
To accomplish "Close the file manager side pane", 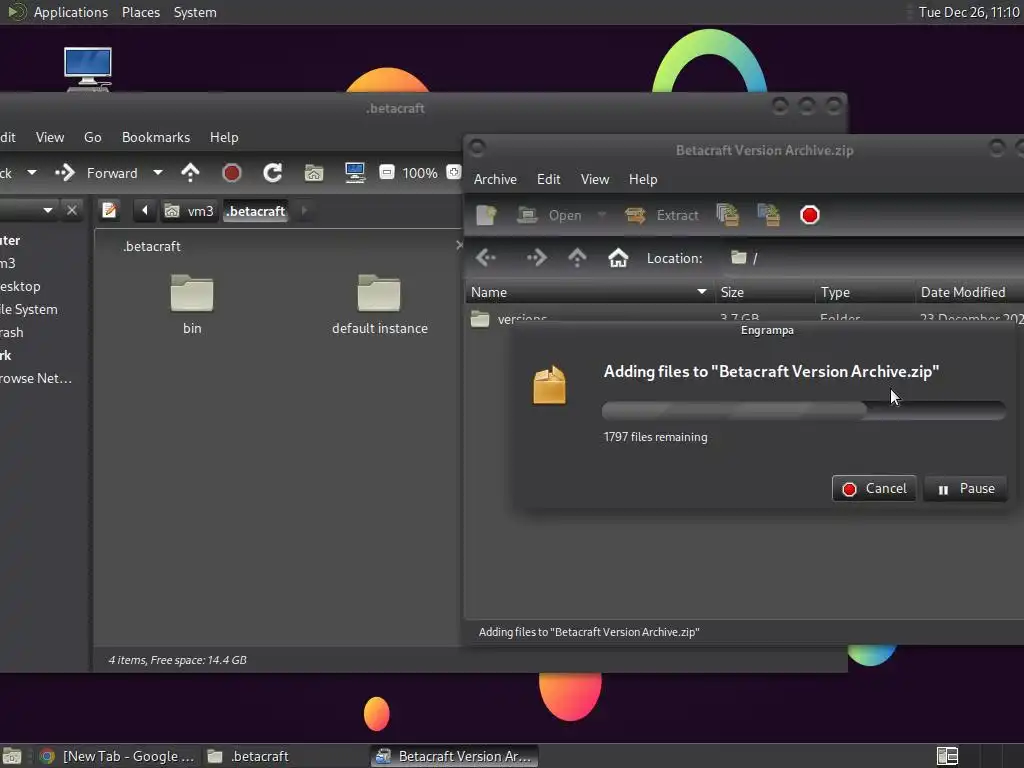I will [72, 210].
